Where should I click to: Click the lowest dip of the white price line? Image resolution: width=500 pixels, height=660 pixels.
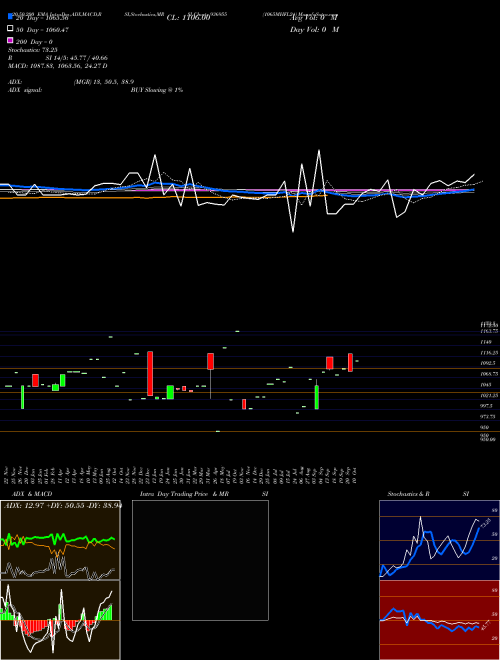tap(293, 232)
